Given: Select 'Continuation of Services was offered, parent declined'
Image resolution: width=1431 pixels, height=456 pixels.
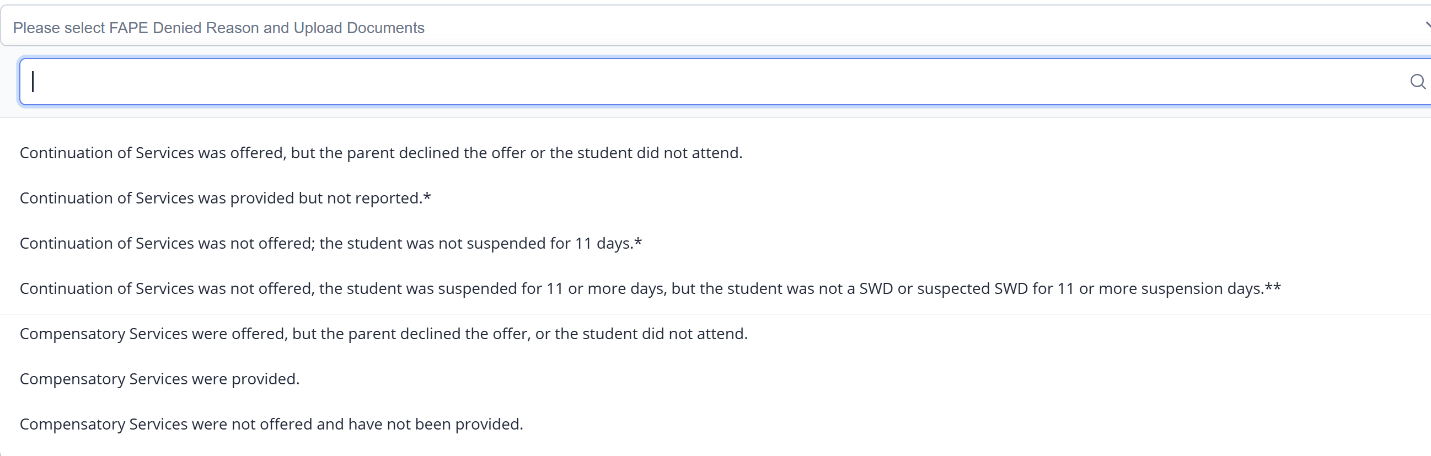Looking at the screenshot, I should coord(381,153).
